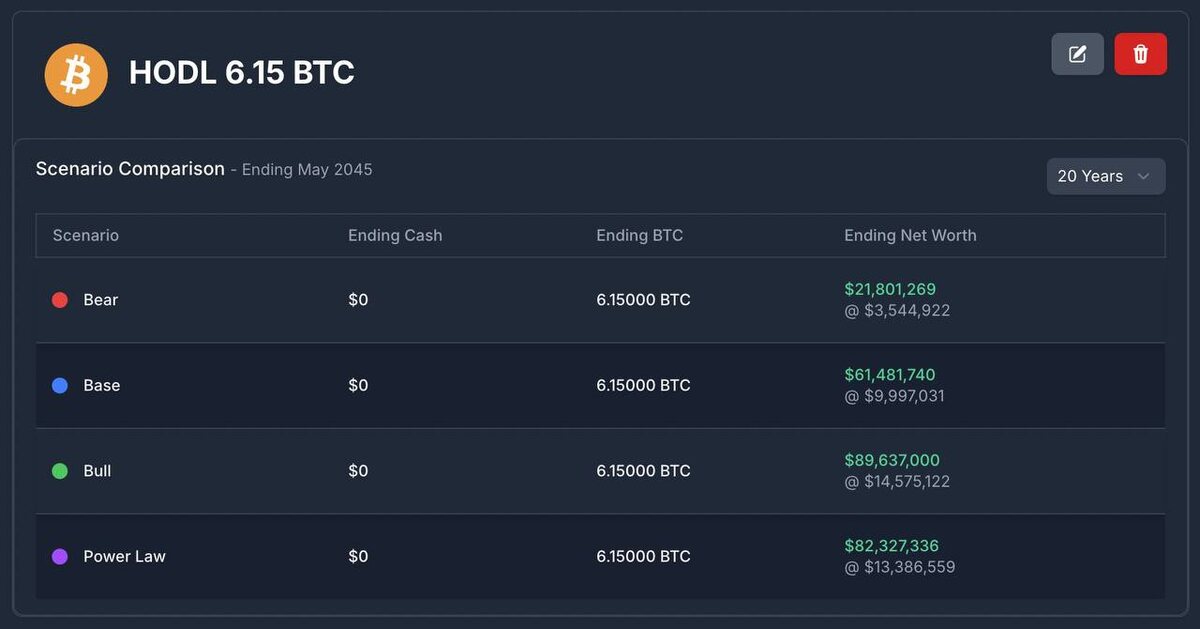Select the Bull scenario row label
This screenshot has width=1200, height=629.
(97, 471)
